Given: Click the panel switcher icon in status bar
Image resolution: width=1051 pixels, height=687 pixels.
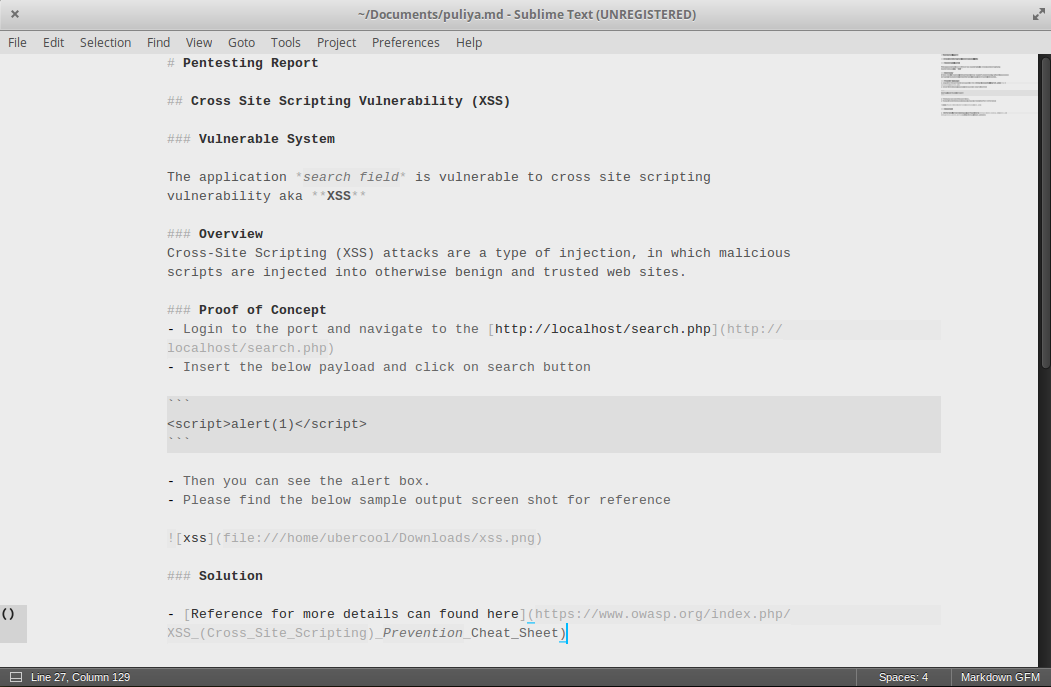Looking at the screenshot, I should pyautogui.click(x=13, y=677).
